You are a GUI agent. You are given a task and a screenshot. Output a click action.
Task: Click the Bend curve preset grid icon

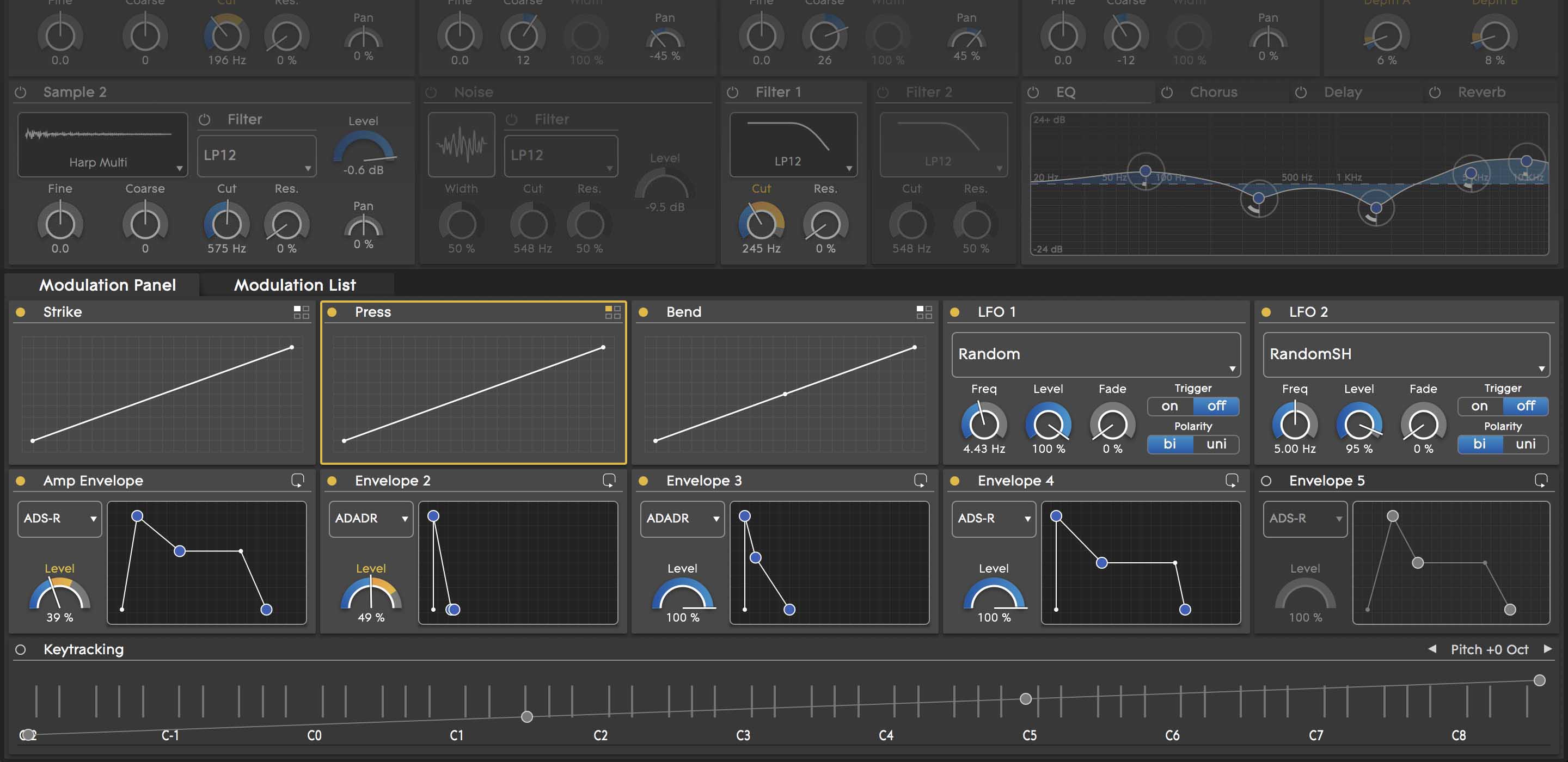pos(924,312)
